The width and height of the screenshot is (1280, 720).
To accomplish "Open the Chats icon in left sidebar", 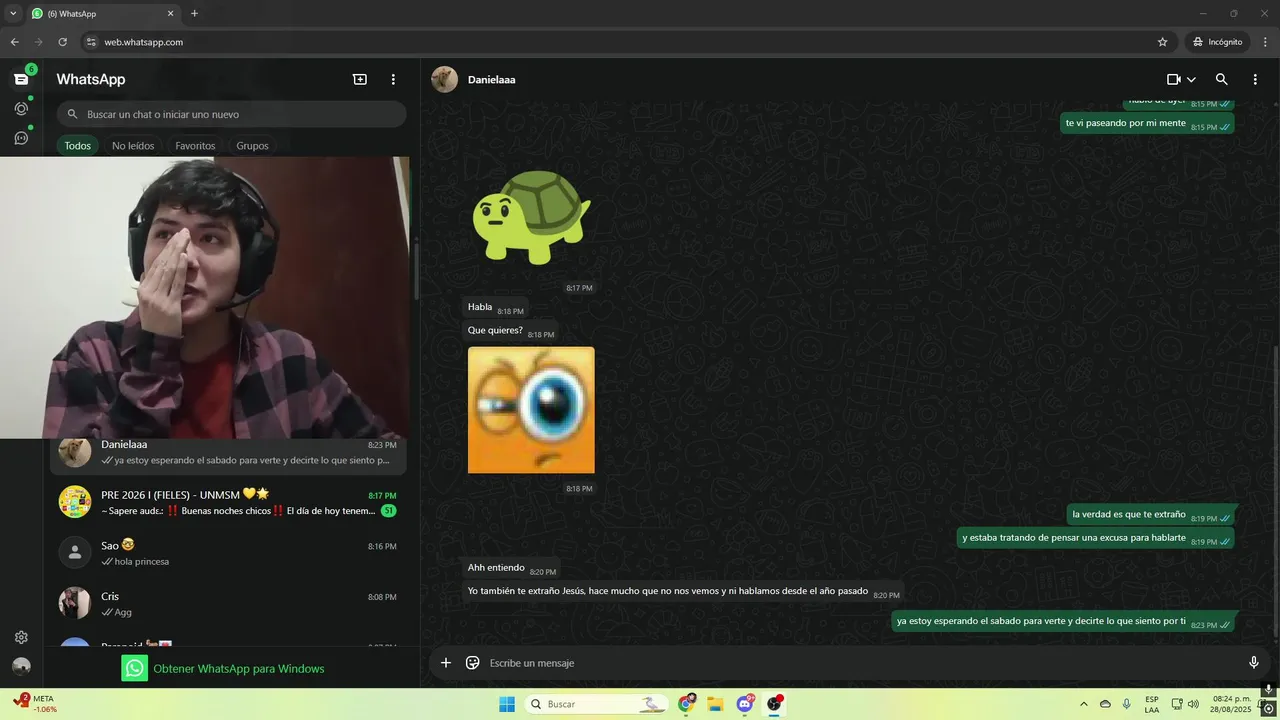I will click(x=21, y=79).
